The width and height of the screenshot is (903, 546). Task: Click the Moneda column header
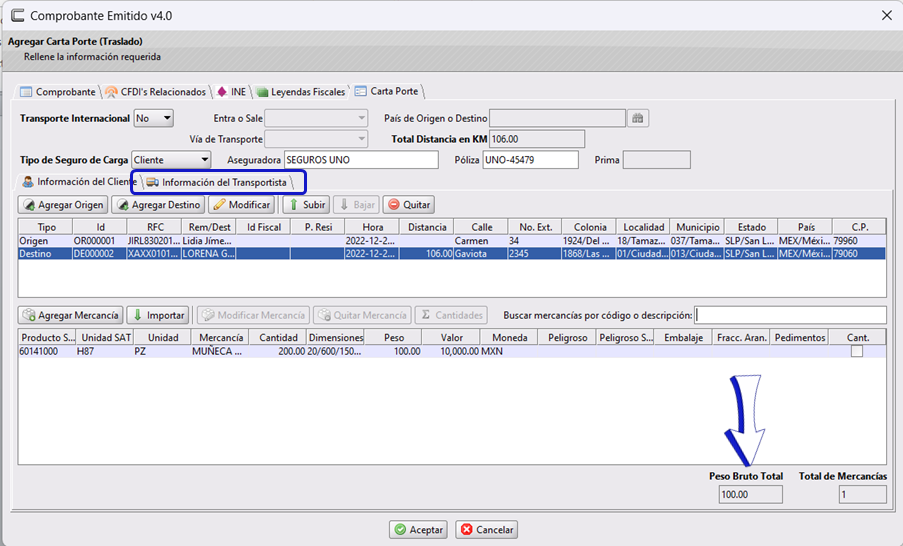click(509, 338)
